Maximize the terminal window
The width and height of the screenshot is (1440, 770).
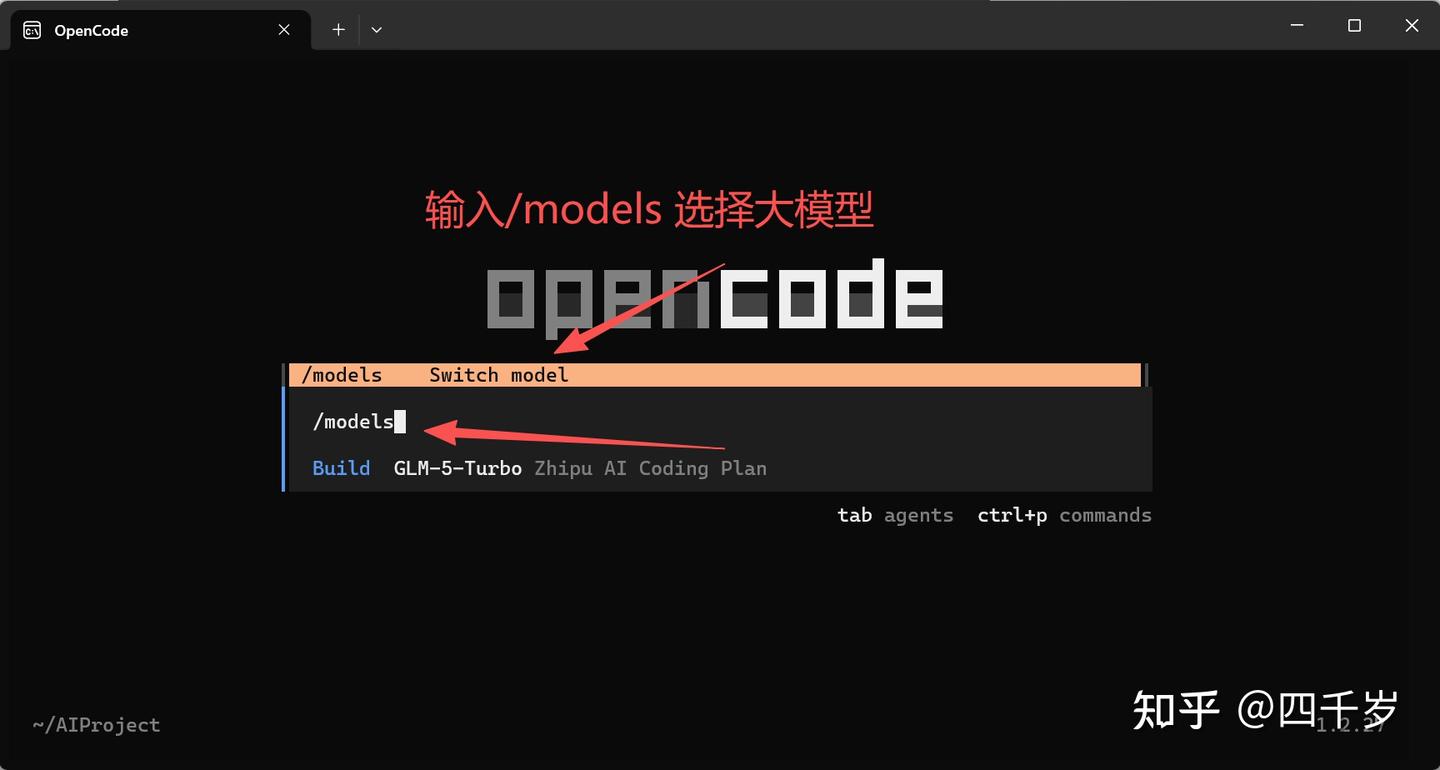(1354, 26)
